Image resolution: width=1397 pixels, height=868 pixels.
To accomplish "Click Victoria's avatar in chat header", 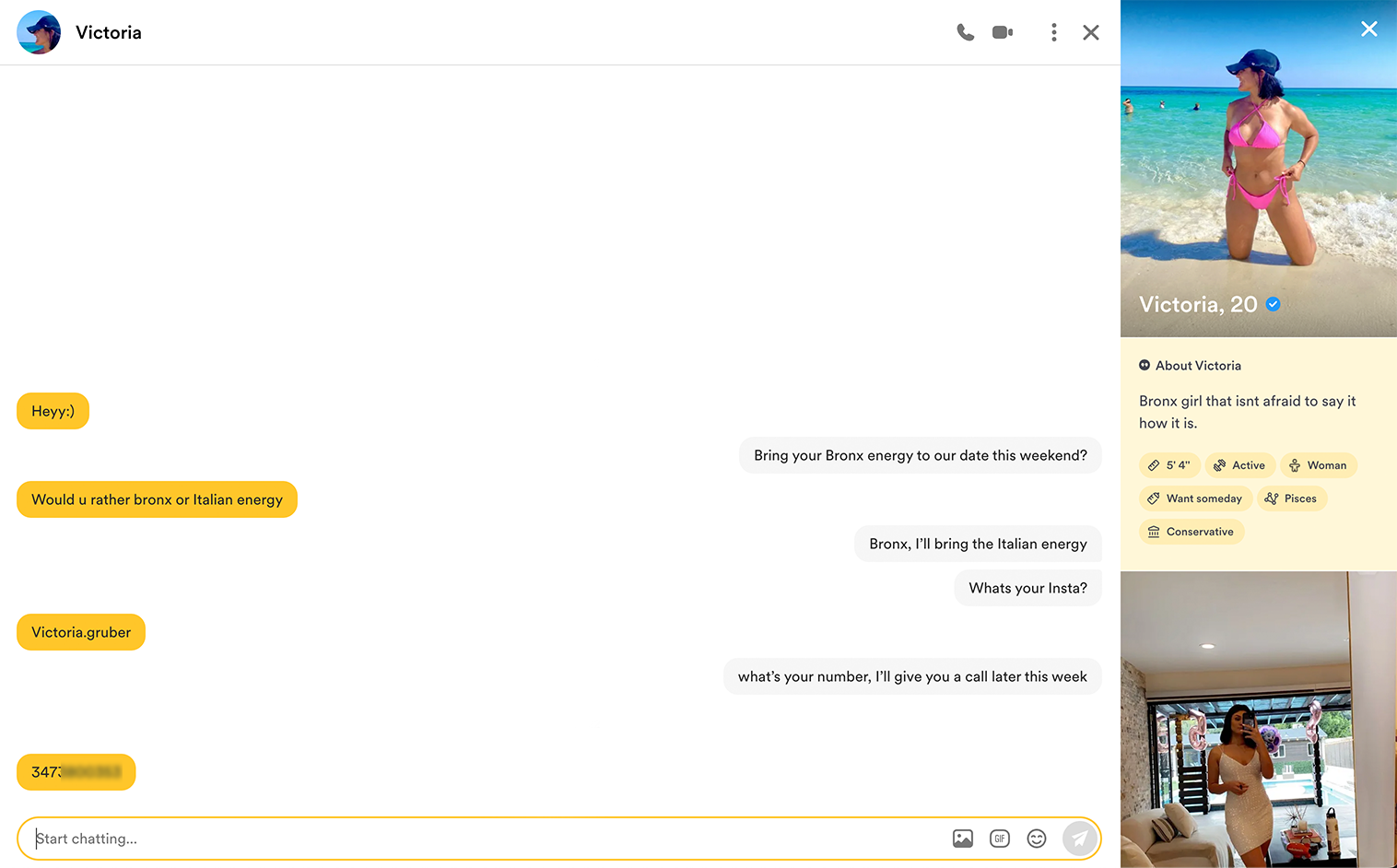I will (x=39, y=32).
